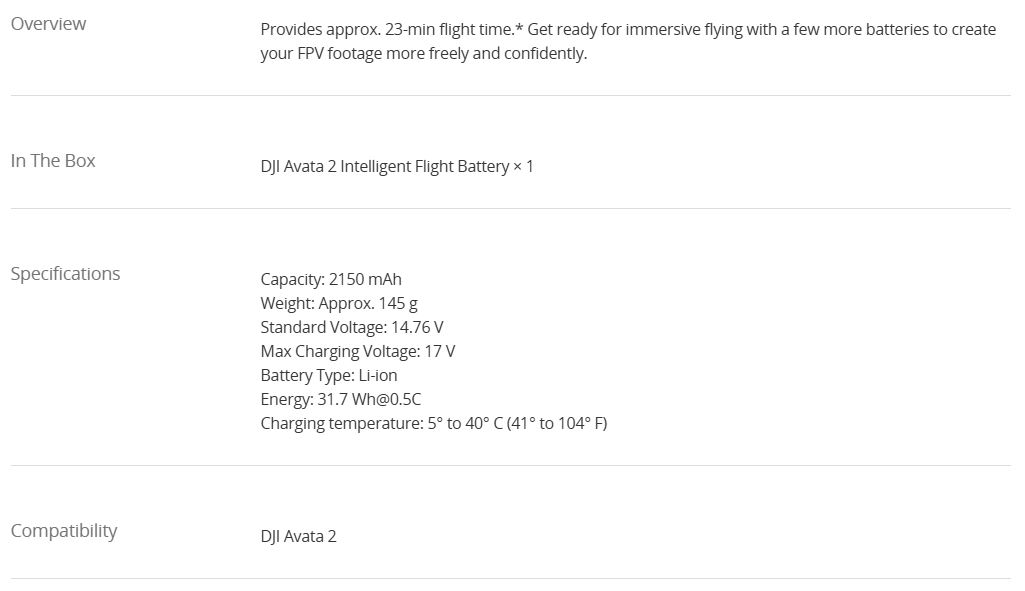The height and width of the screenshot is (591, 1025).
Task: Click the asterisk after flight time
Action: [520, 28]
